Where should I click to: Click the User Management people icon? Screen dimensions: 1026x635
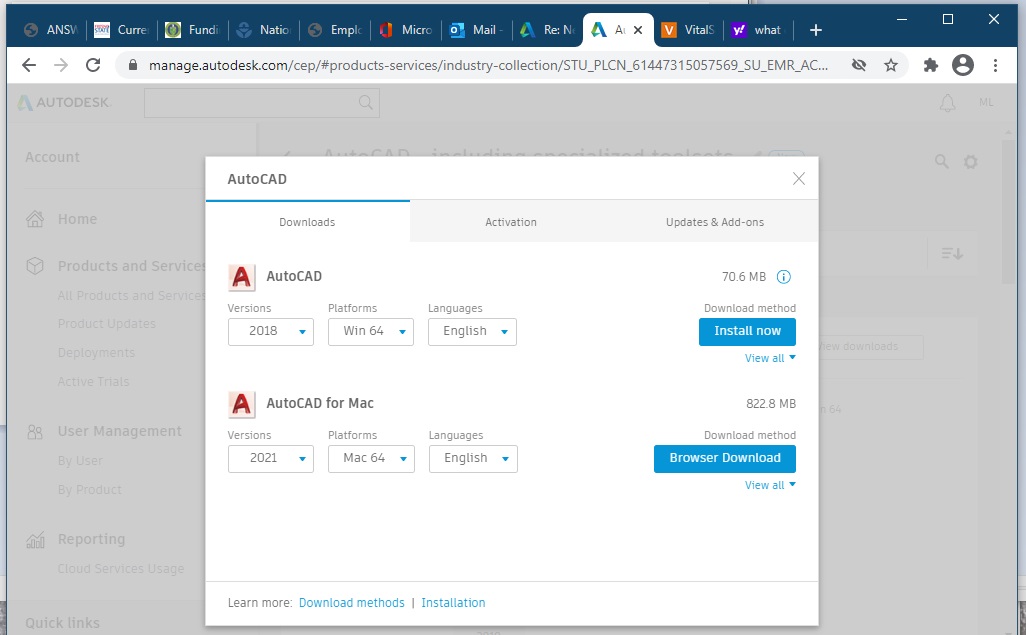pyautogui.click(x=35, y=432)
